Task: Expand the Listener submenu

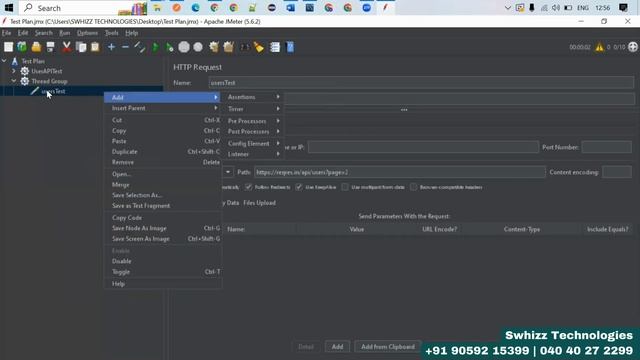Action: click(x=253, y=154)
